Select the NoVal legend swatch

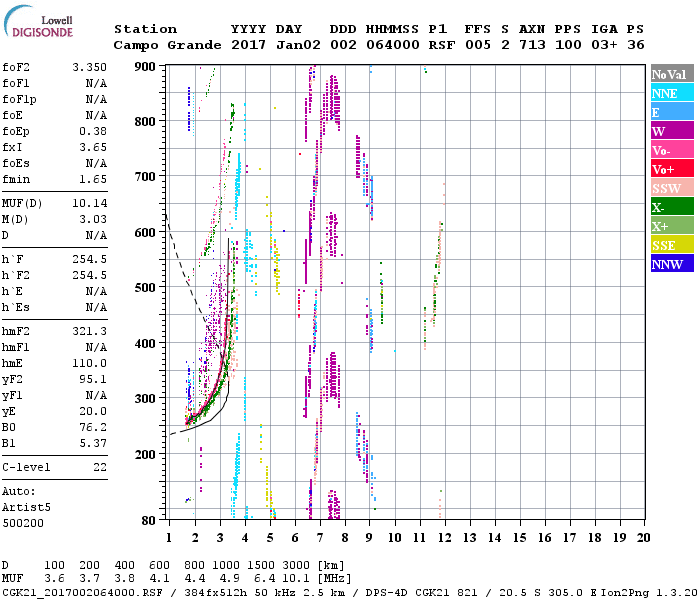coord(671,74)
